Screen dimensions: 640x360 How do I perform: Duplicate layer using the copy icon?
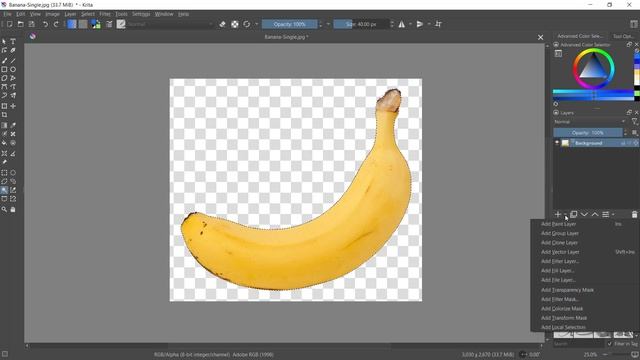(x=573, y=214)
